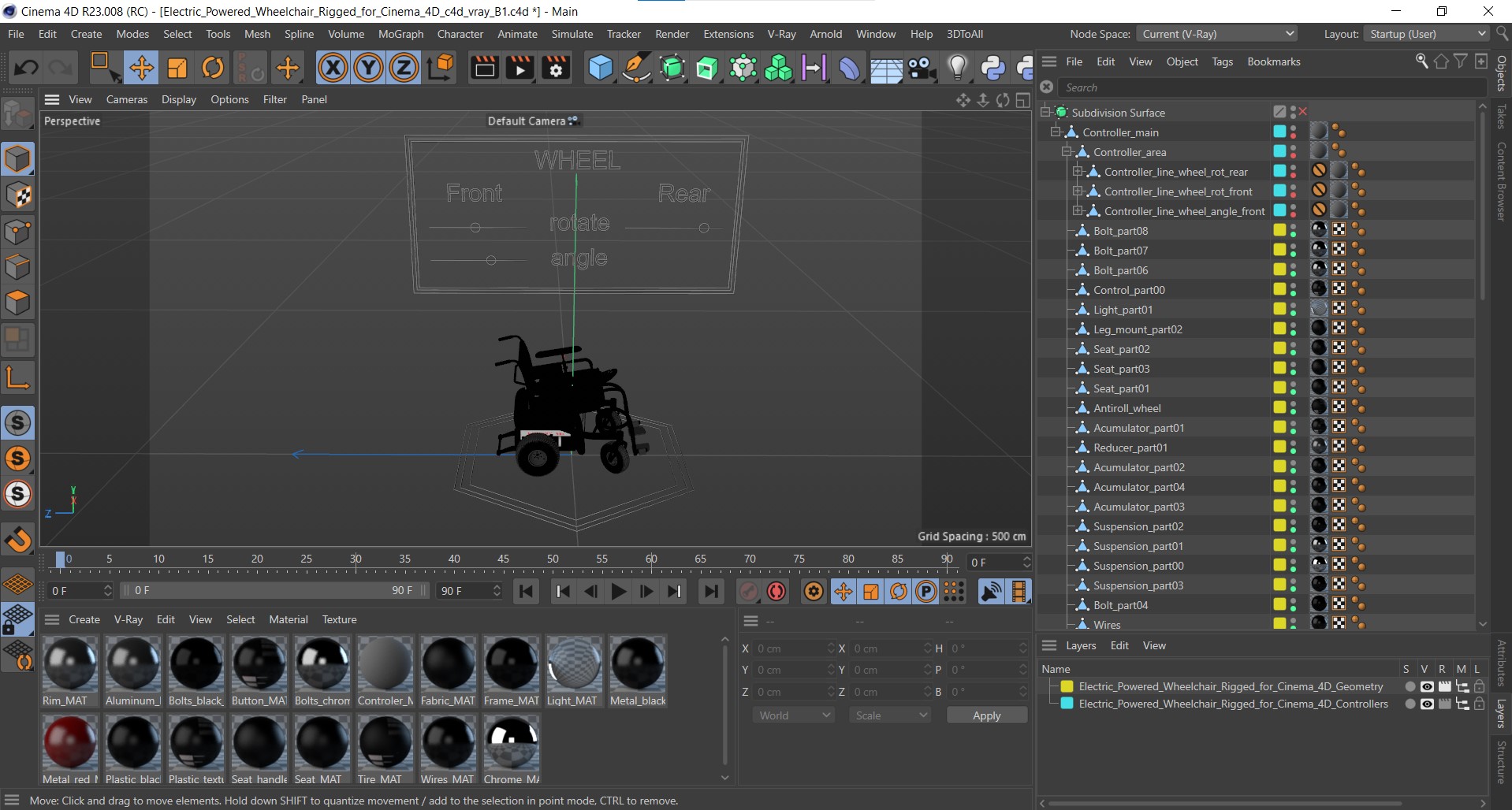Select Chrome material swatch
The height and width of the screenshot is (810, 1512).
tap(512, 743)
